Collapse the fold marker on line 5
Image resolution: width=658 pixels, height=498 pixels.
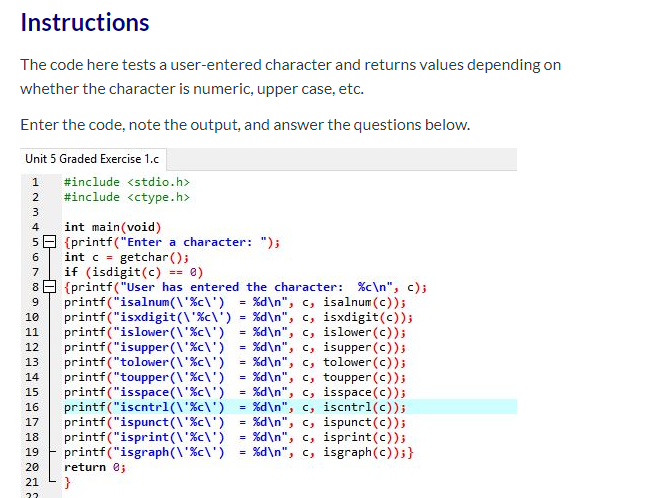[x=50, y=242]
